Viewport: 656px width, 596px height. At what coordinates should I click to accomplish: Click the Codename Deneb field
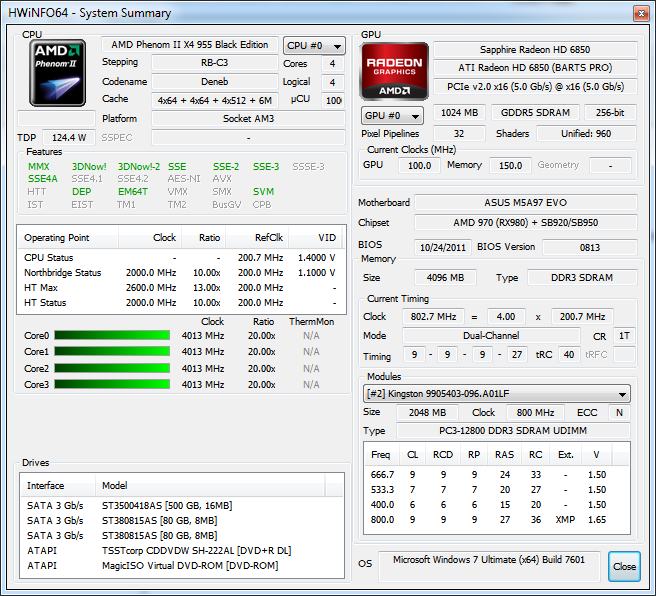(215, 82)
